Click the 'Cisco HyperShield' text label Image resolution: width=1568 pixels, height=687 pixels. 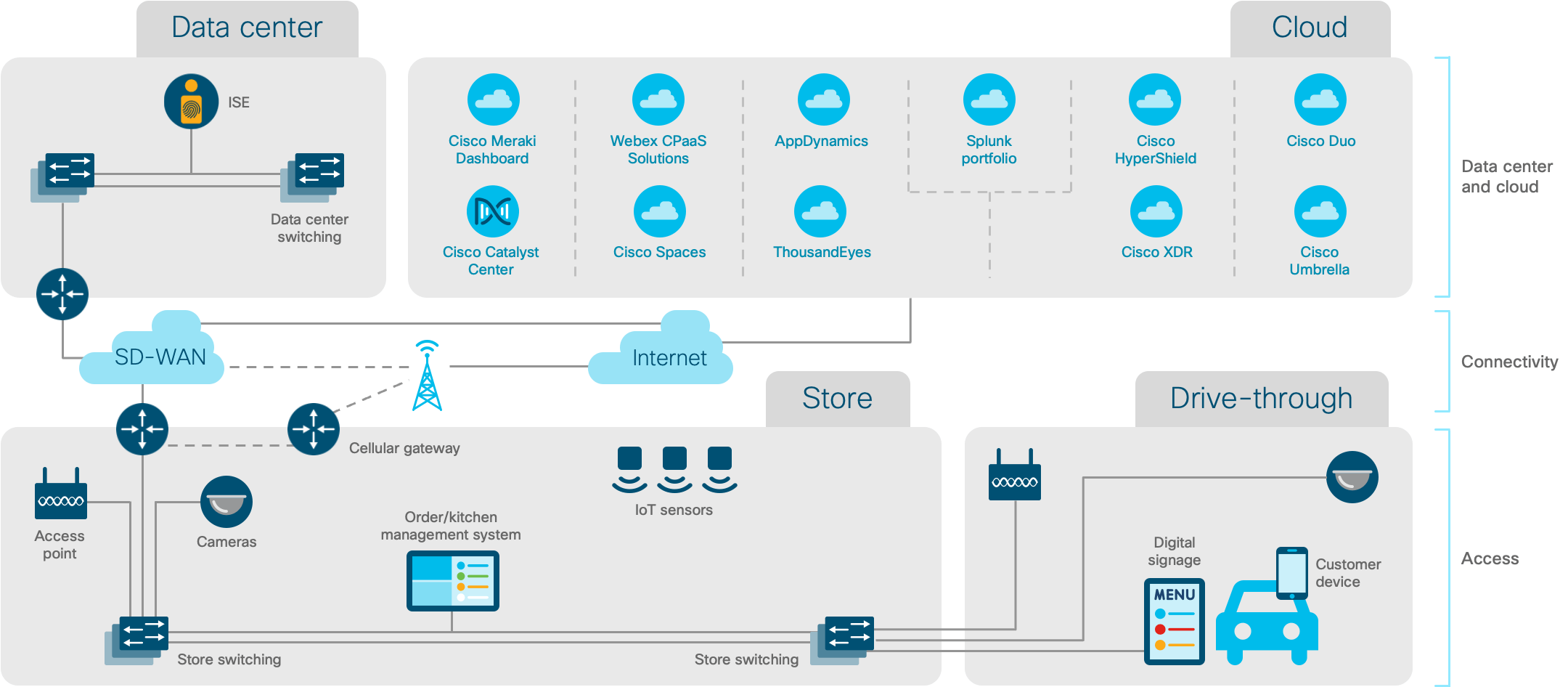pyautogui.click(x=1156, y=150)
